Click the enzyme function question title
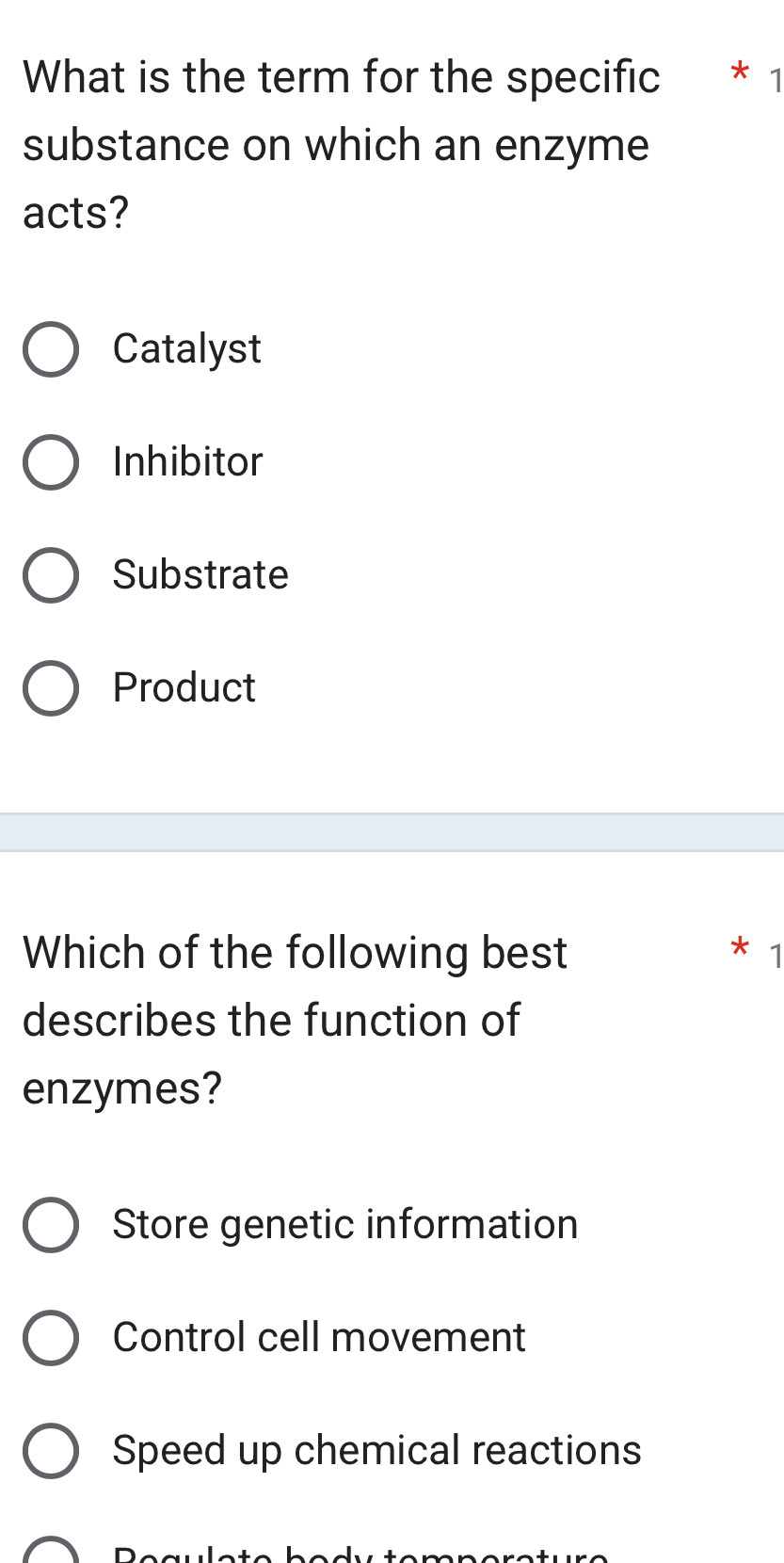The height and width of the screenshot is (1563, 784). pos(295,1021)
